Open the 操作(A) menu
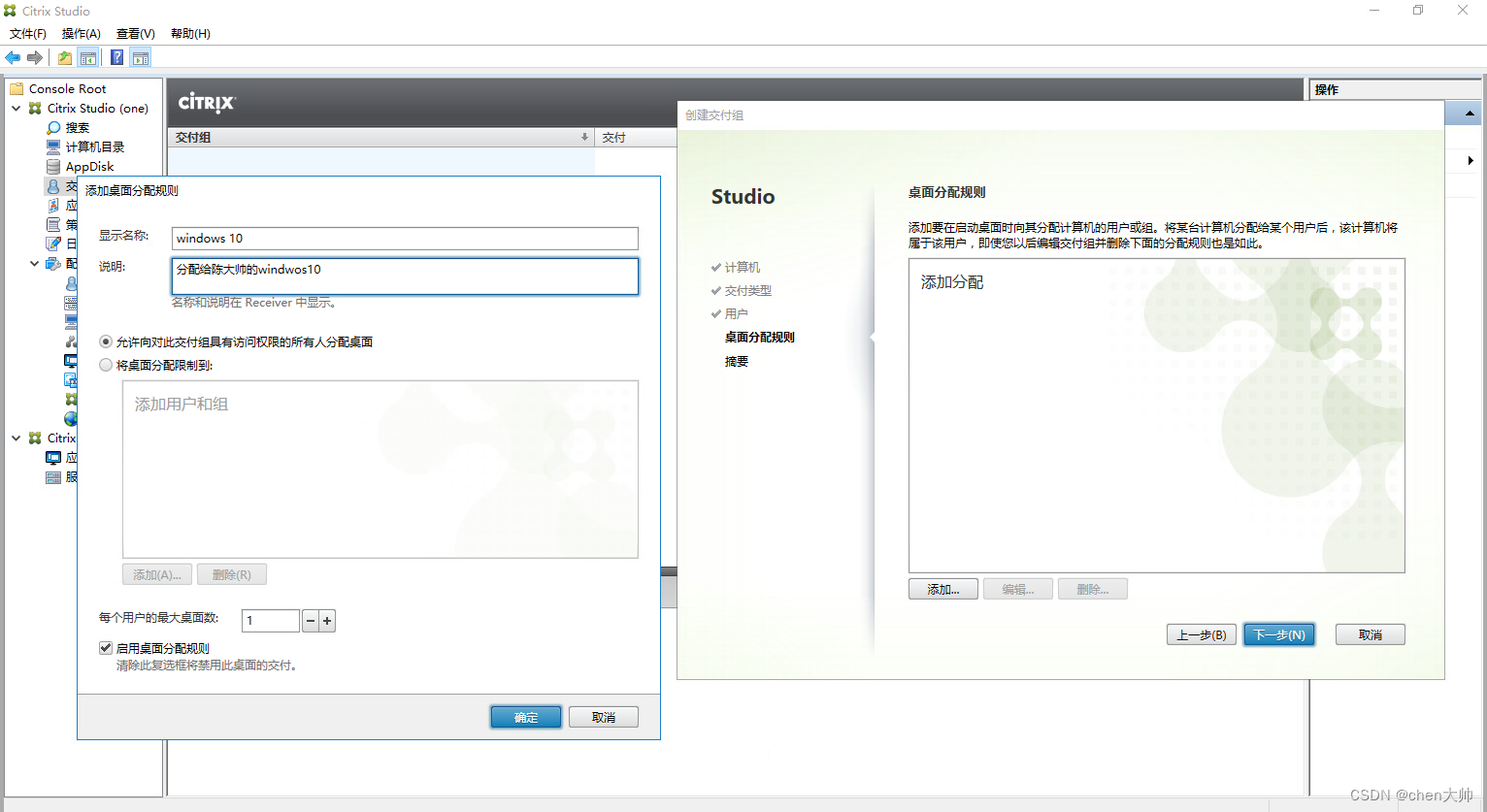This screenshot has width=1487, height=812. 82,34
